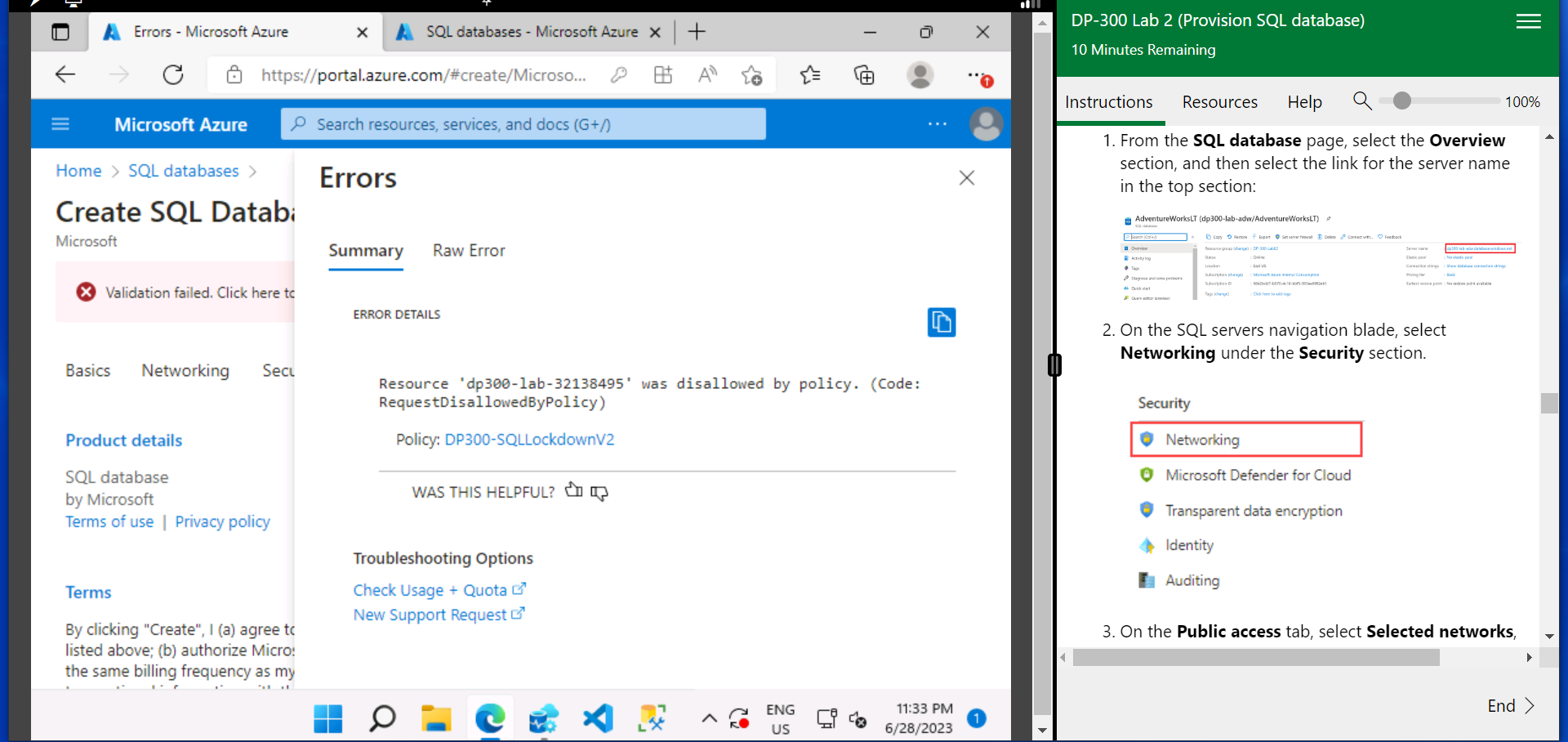The height and width of the screenshot is (742, 1568).
Task: Select the lab Instructions tab
Action: click(x=1108, y=102)
